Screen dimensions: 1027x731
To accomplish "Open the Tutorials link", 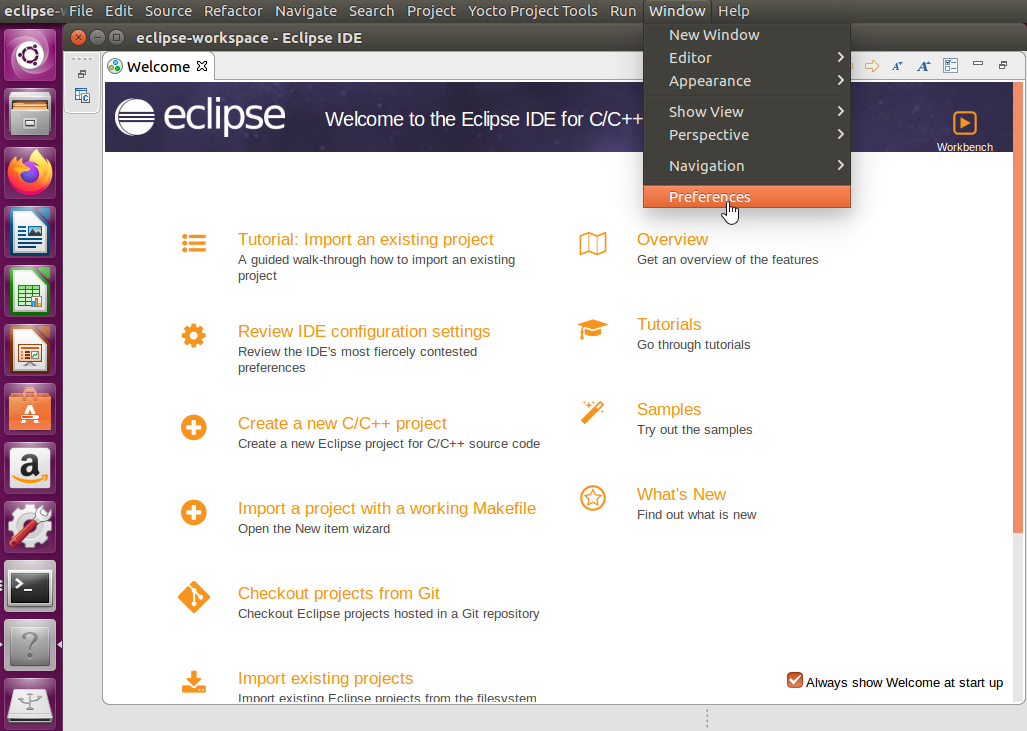I will click(669, 324).
